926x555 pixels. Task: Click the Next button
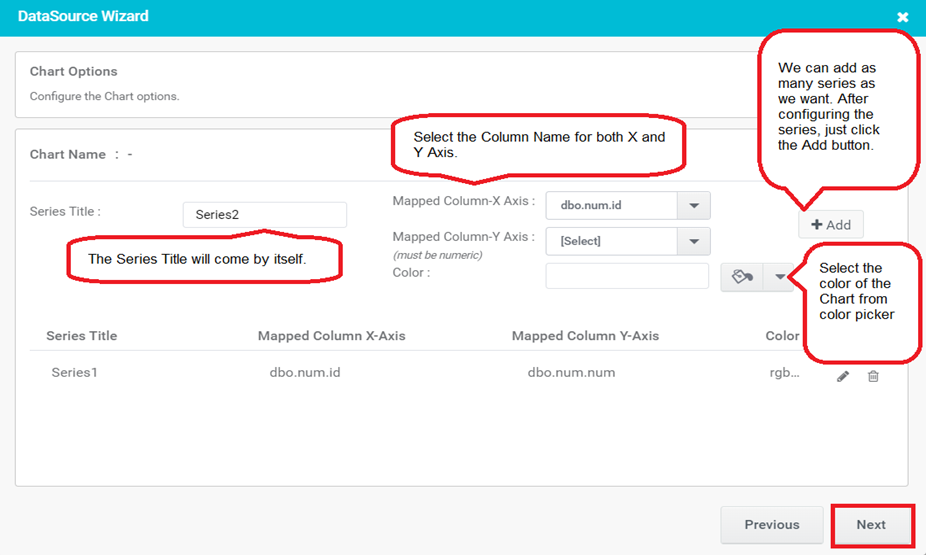[871, 525]
